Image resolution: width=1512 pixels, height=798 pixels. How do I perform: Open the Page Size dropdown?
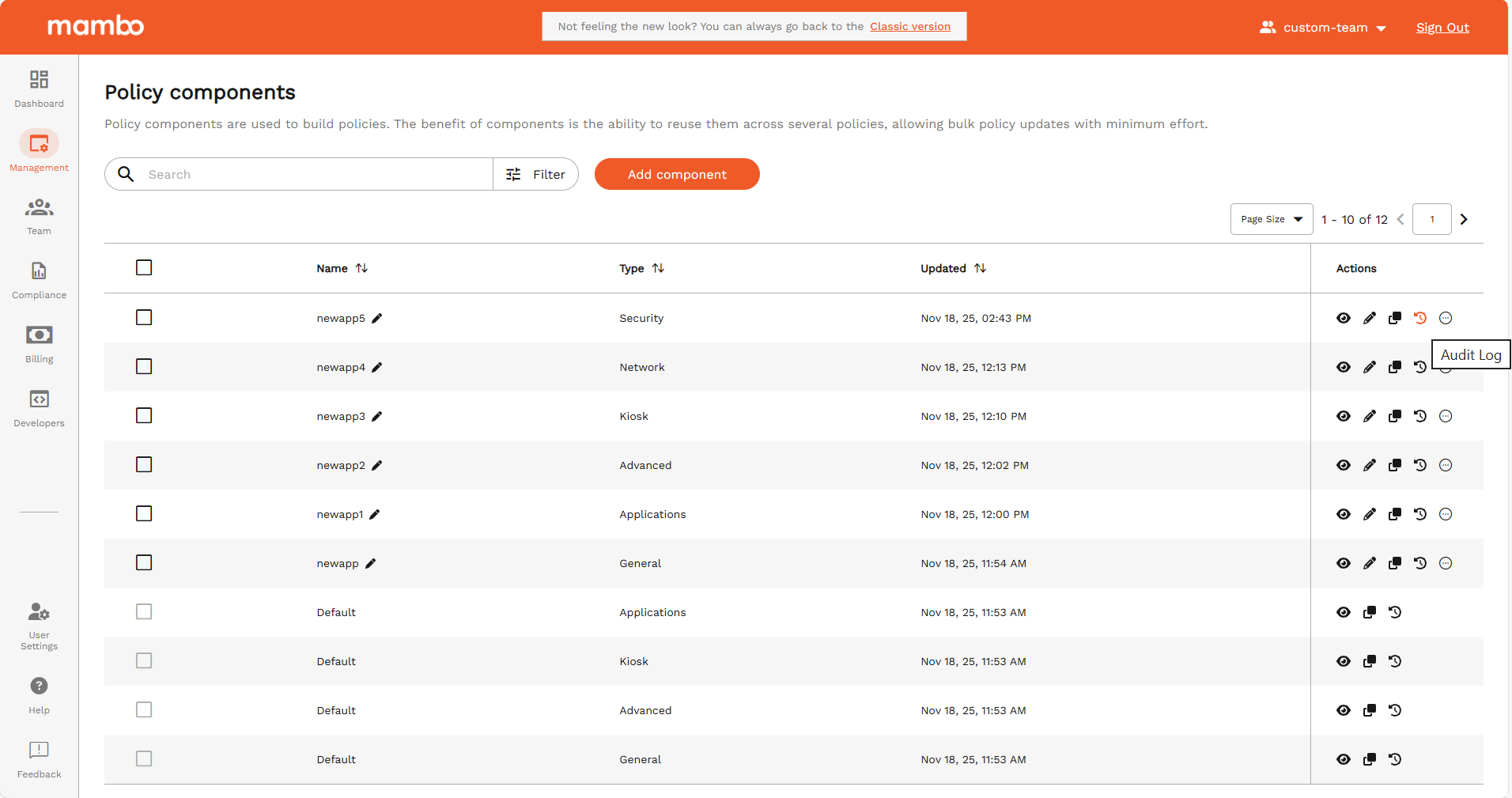coord(1270,219)
